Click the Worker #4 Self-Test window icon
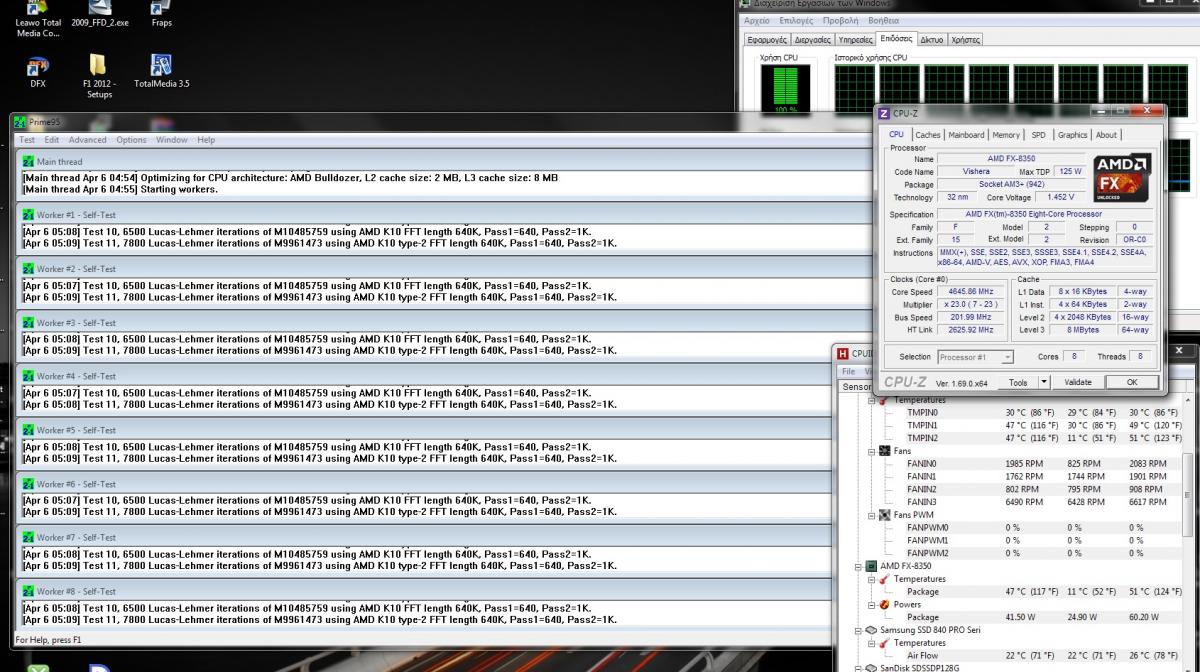Image resolution: width=1200 pixels, height=672 pixels. (28, 376)
